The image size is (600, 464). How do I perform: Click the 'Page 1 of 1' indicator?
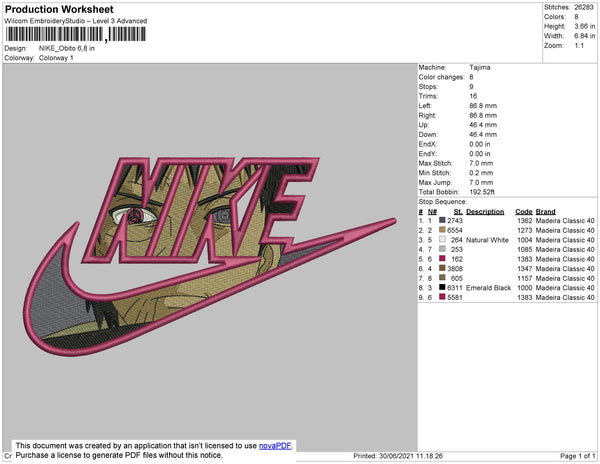tap(577, 456)
